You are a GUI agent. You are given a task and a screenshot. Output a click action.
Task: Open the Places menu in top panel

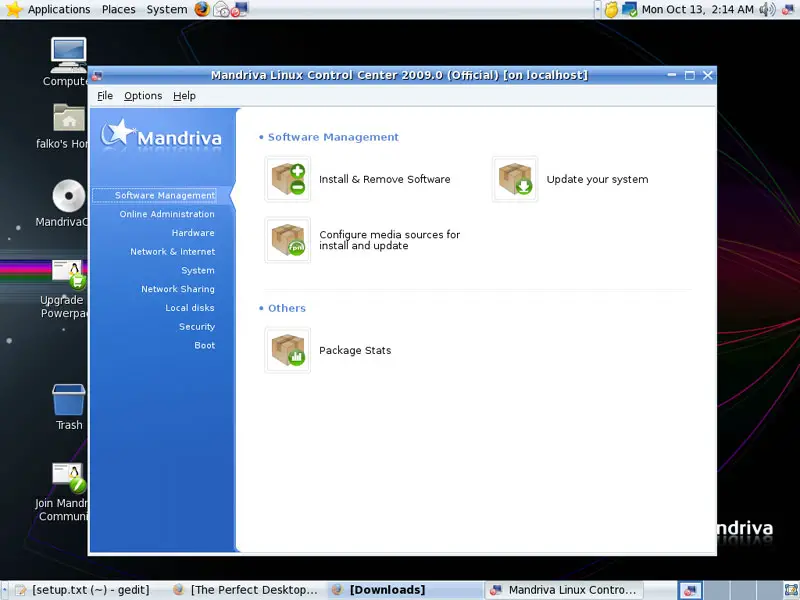tap(118, 9)
